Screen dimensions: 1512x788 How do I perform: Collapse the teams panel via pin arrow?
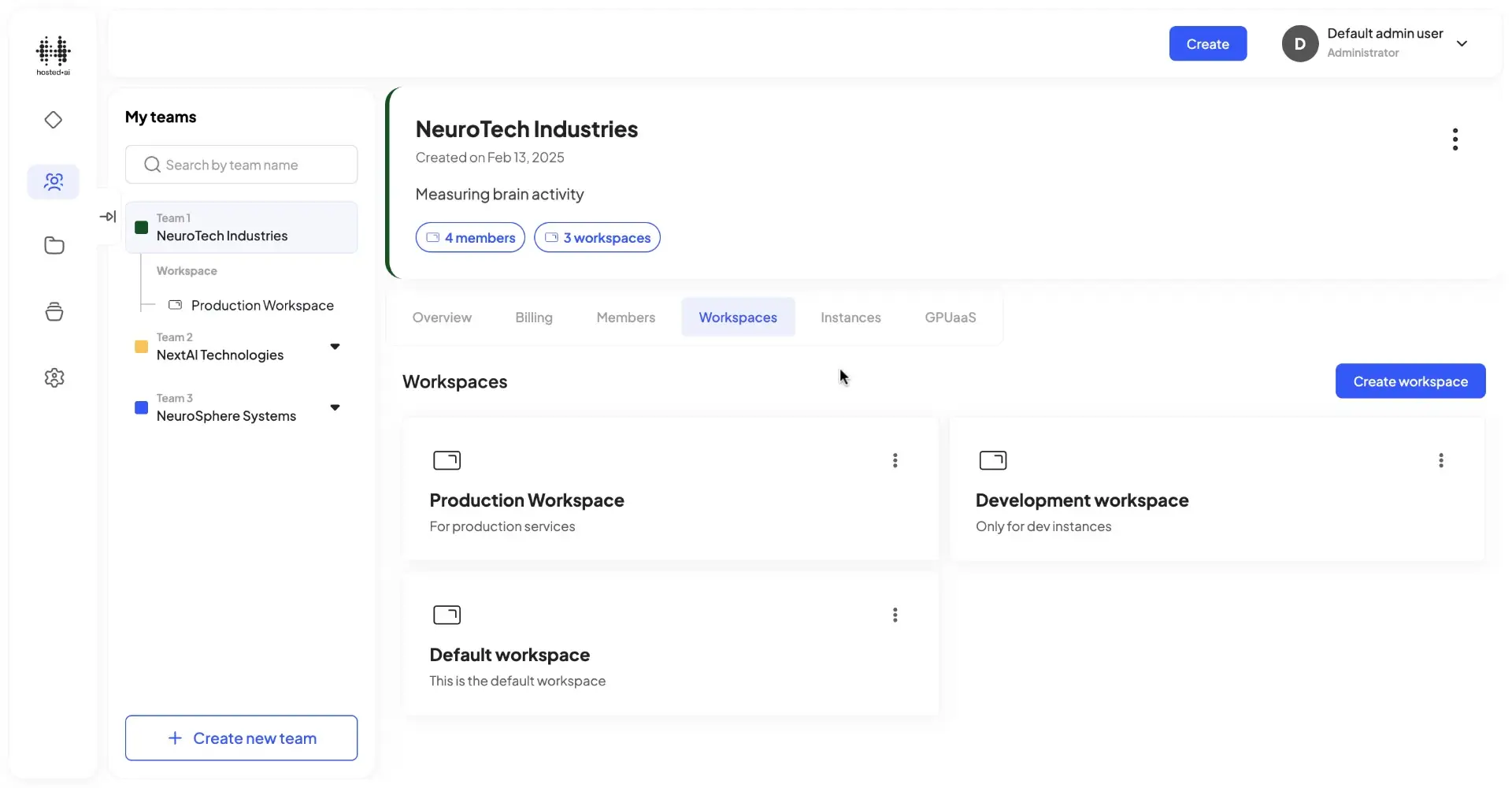pyautogui.click(x=109, y=216)
